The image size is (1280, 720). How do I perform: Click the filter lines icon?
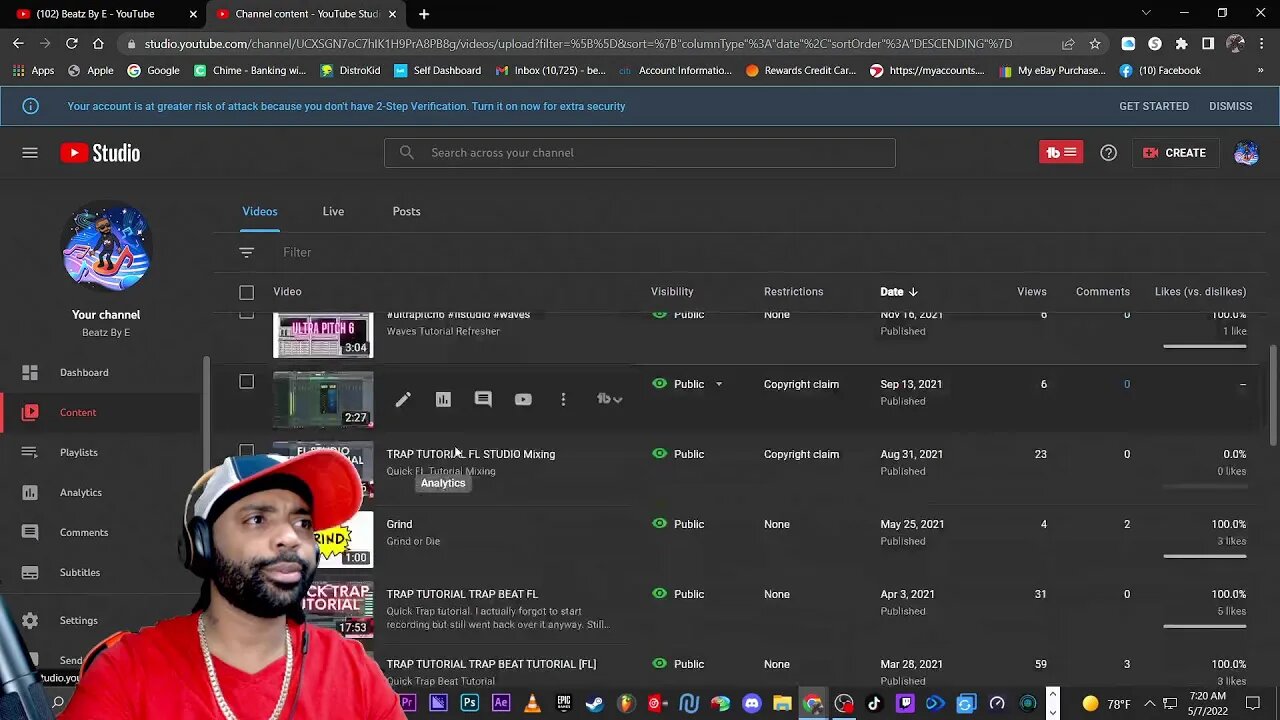pos(247,252)
